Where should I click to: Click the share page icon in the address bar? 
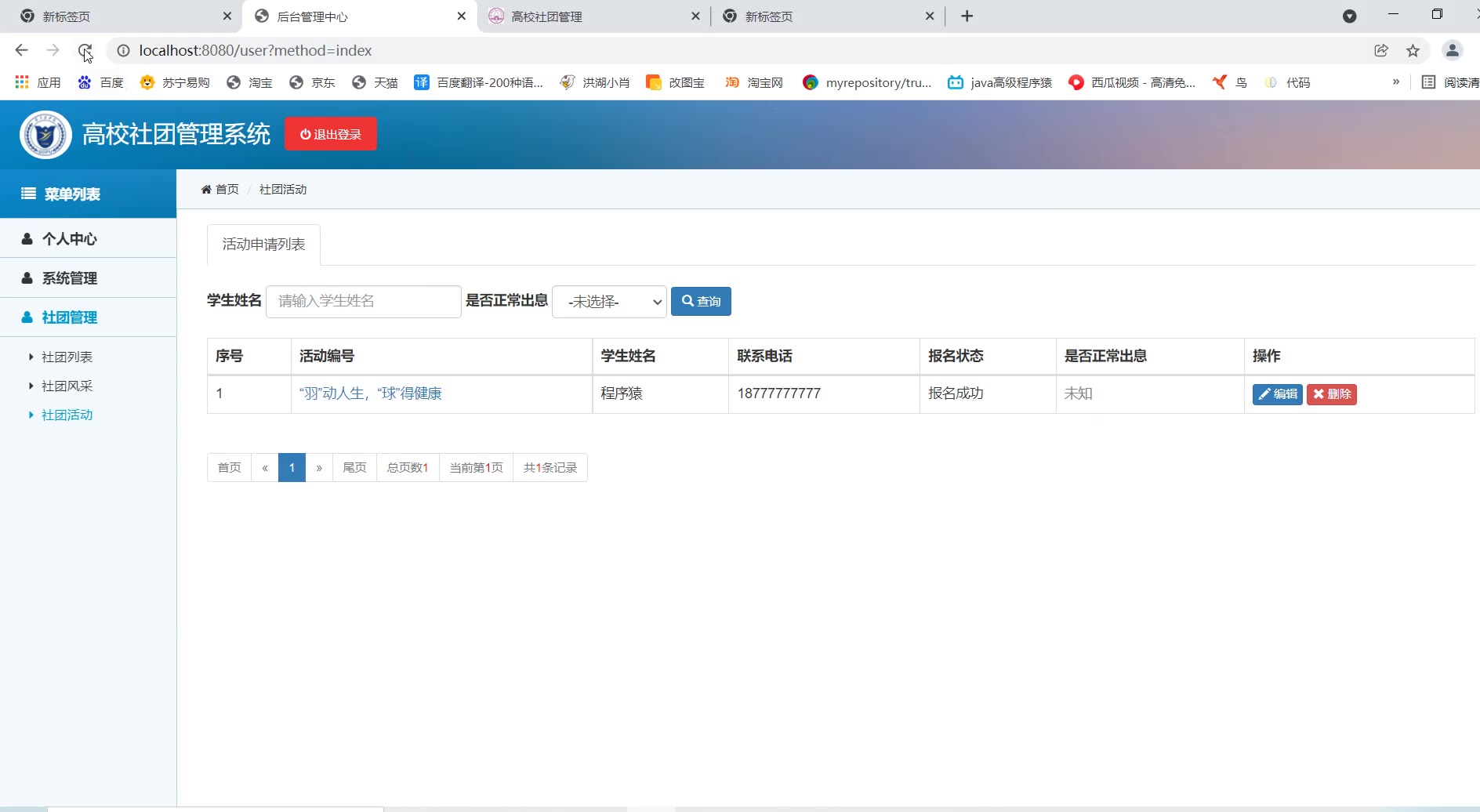[x=1381, y=51]
